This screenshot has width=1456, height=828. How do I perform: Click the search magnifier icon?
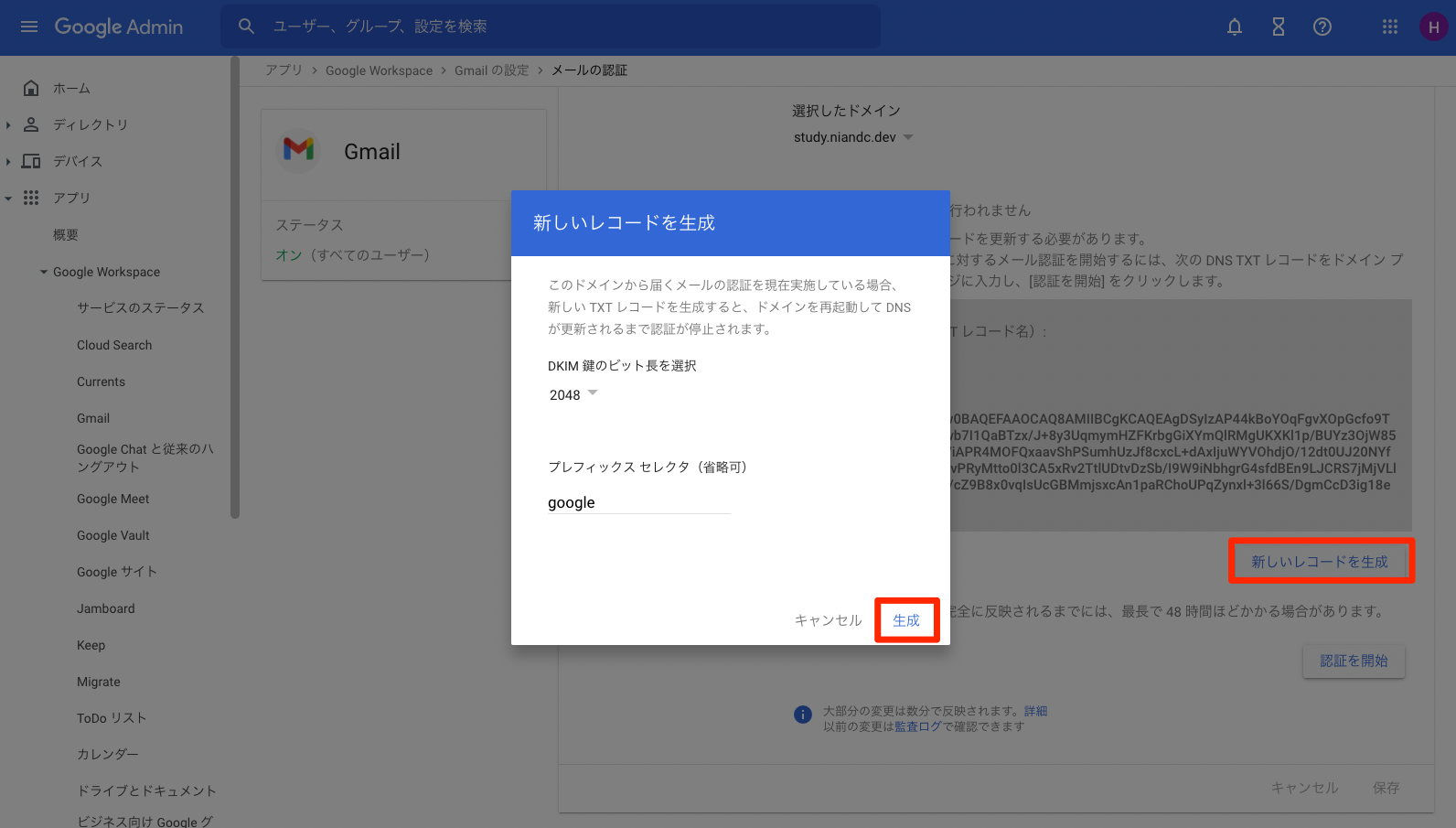[x=246, y=27]
